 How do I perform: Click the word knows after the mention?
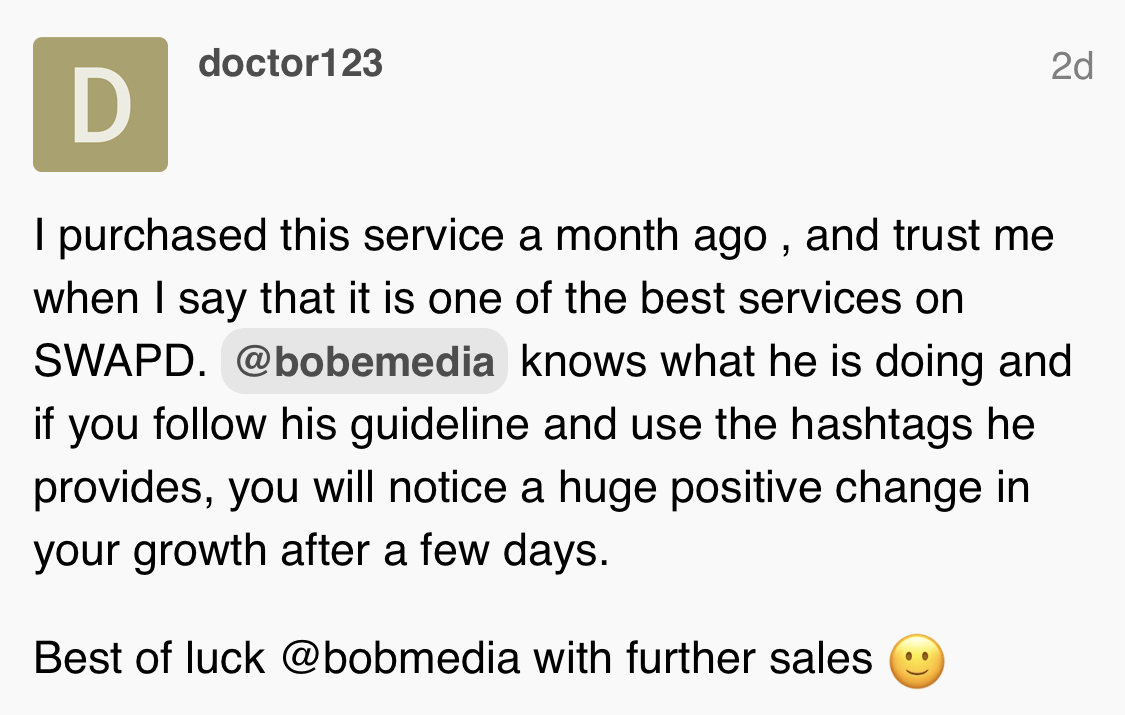pyautogui.click(x=583, y=360)
